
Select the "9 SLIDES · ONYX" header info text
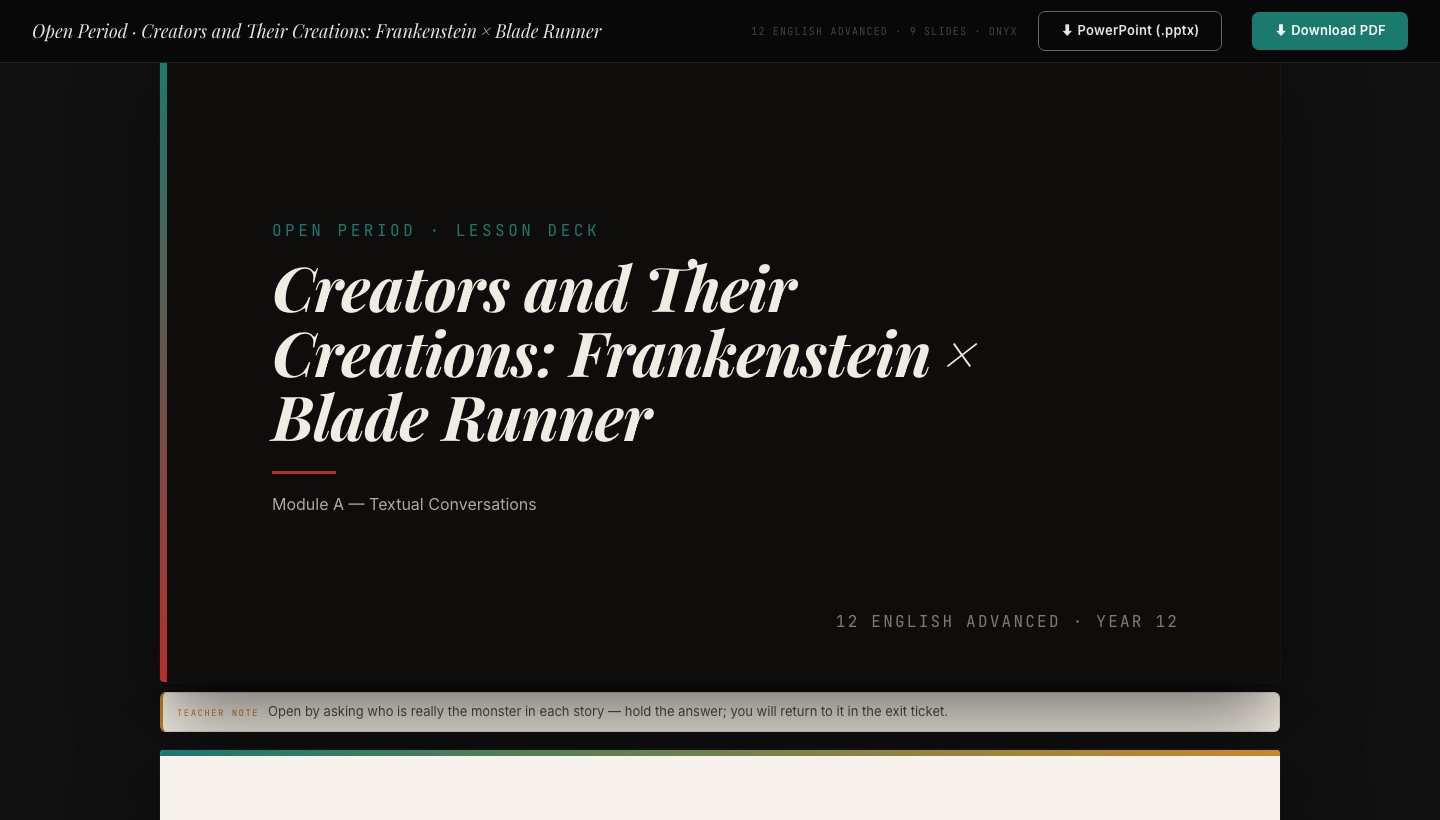[963, 32]
